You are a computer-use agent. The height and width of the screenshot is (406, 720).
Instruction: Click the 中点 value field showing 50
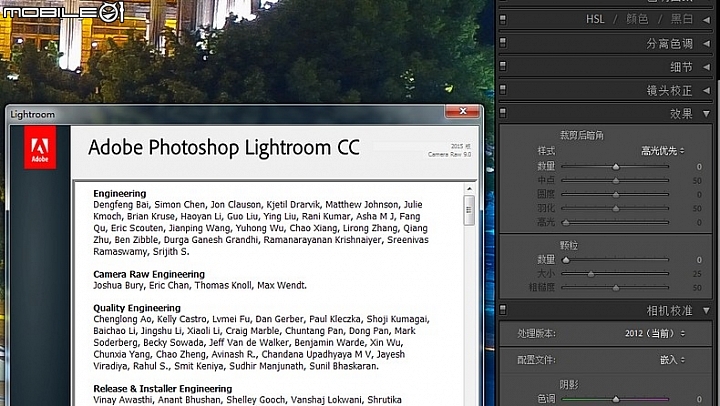(x=697, y=180)
